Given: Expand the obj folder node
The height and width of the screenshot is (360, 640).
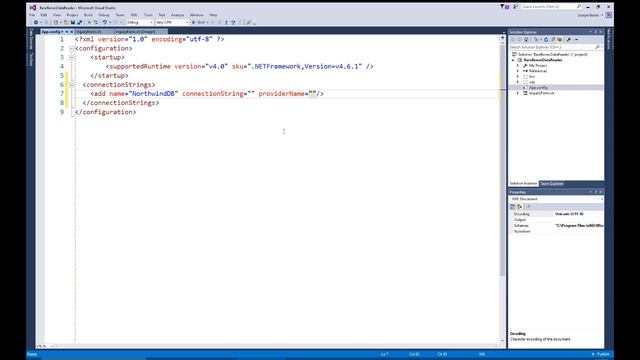Looking at the screenshot, I should [x=518, y=82].
